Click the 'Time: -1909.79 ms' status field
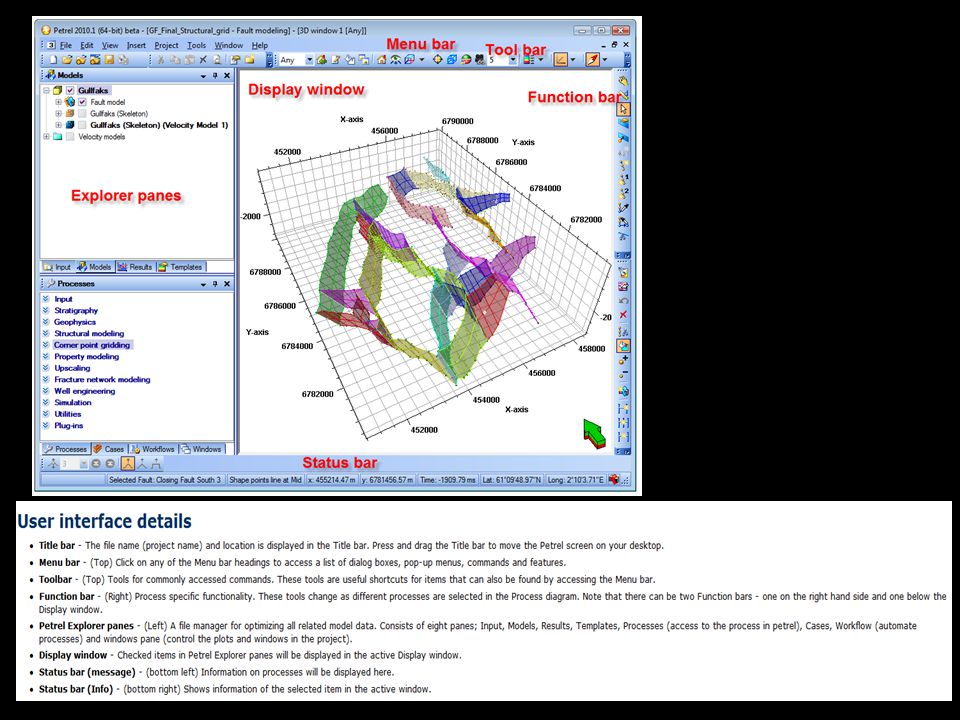Screen dimensions: 960x720 [448, 480]
